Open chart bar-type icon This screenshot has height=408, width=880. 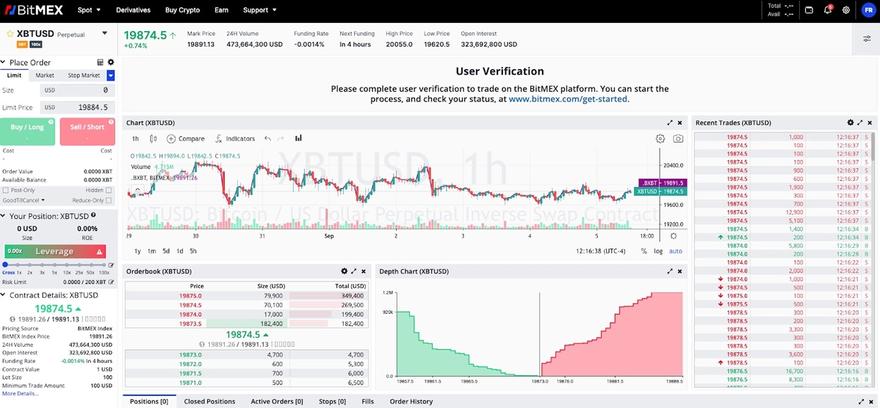[x=298, y=138]
